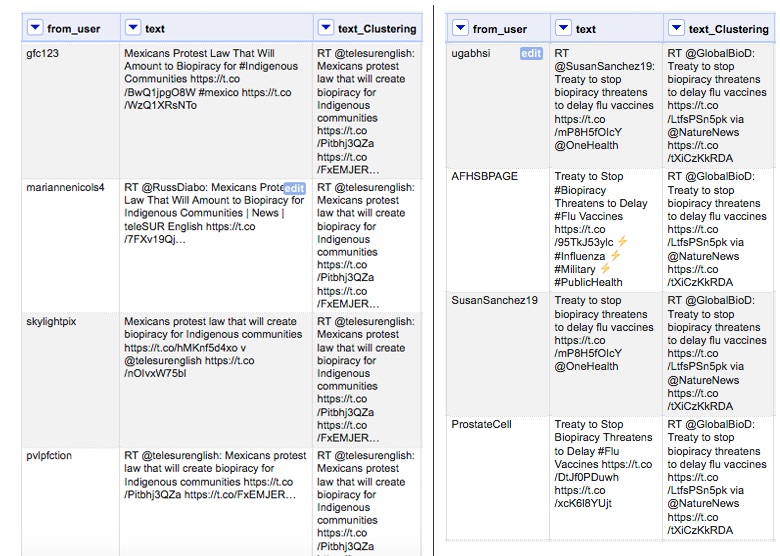
Task: Click text_Clustering cell in the SusanSanchez19 row
Action: (x=716, y=353)
